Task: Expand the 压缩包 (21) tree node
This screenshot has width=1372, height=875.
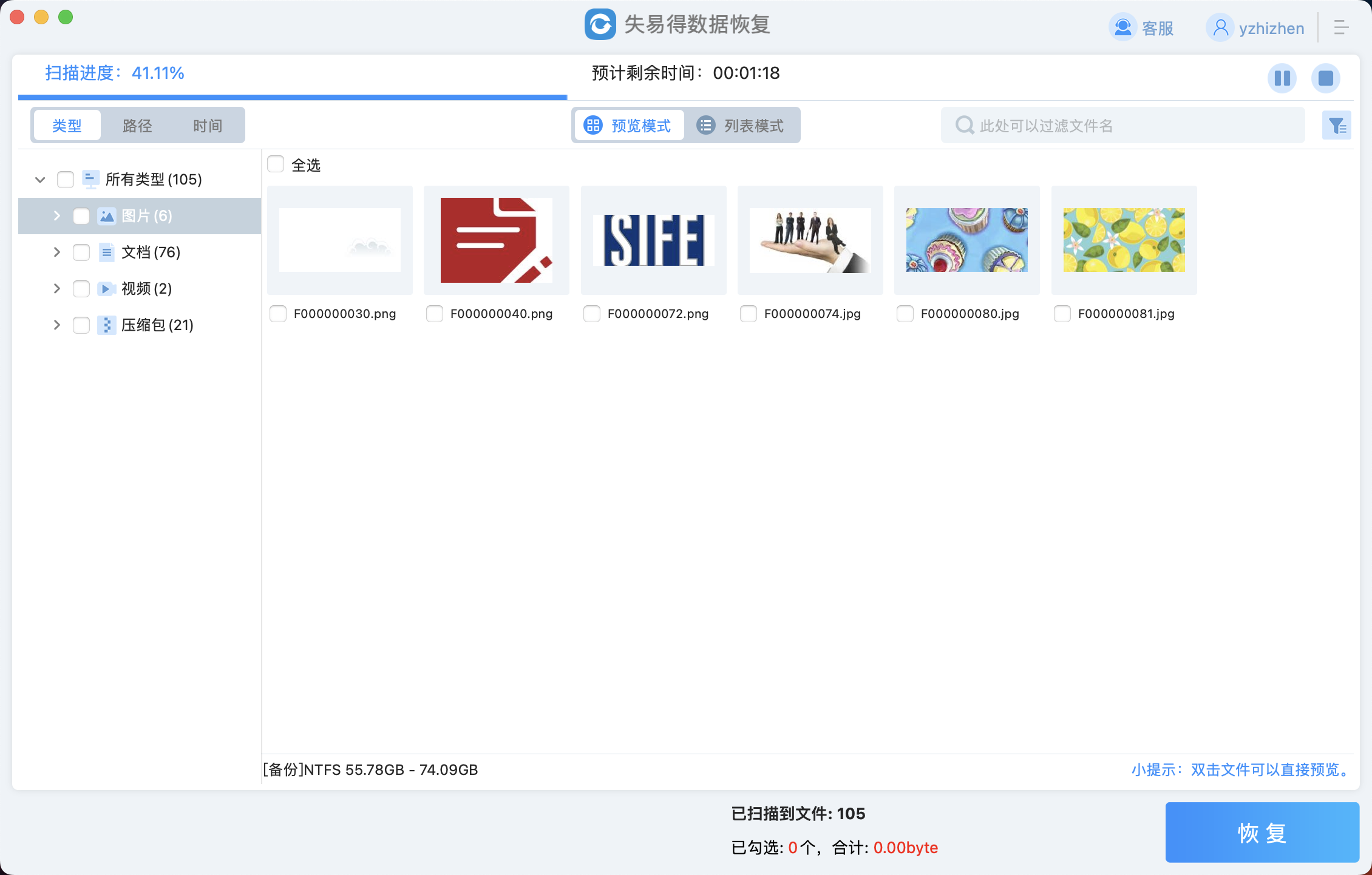Action: (x=56, y=325)
